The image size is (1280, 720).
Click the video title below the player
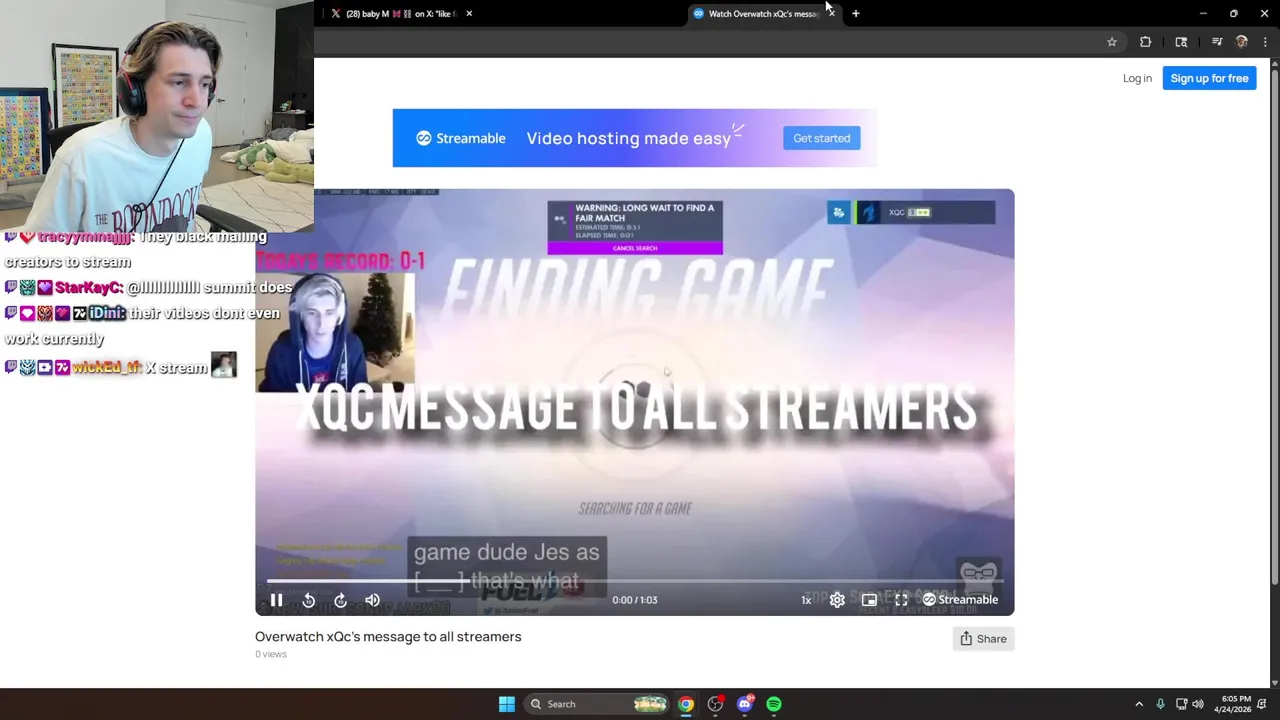388,636
